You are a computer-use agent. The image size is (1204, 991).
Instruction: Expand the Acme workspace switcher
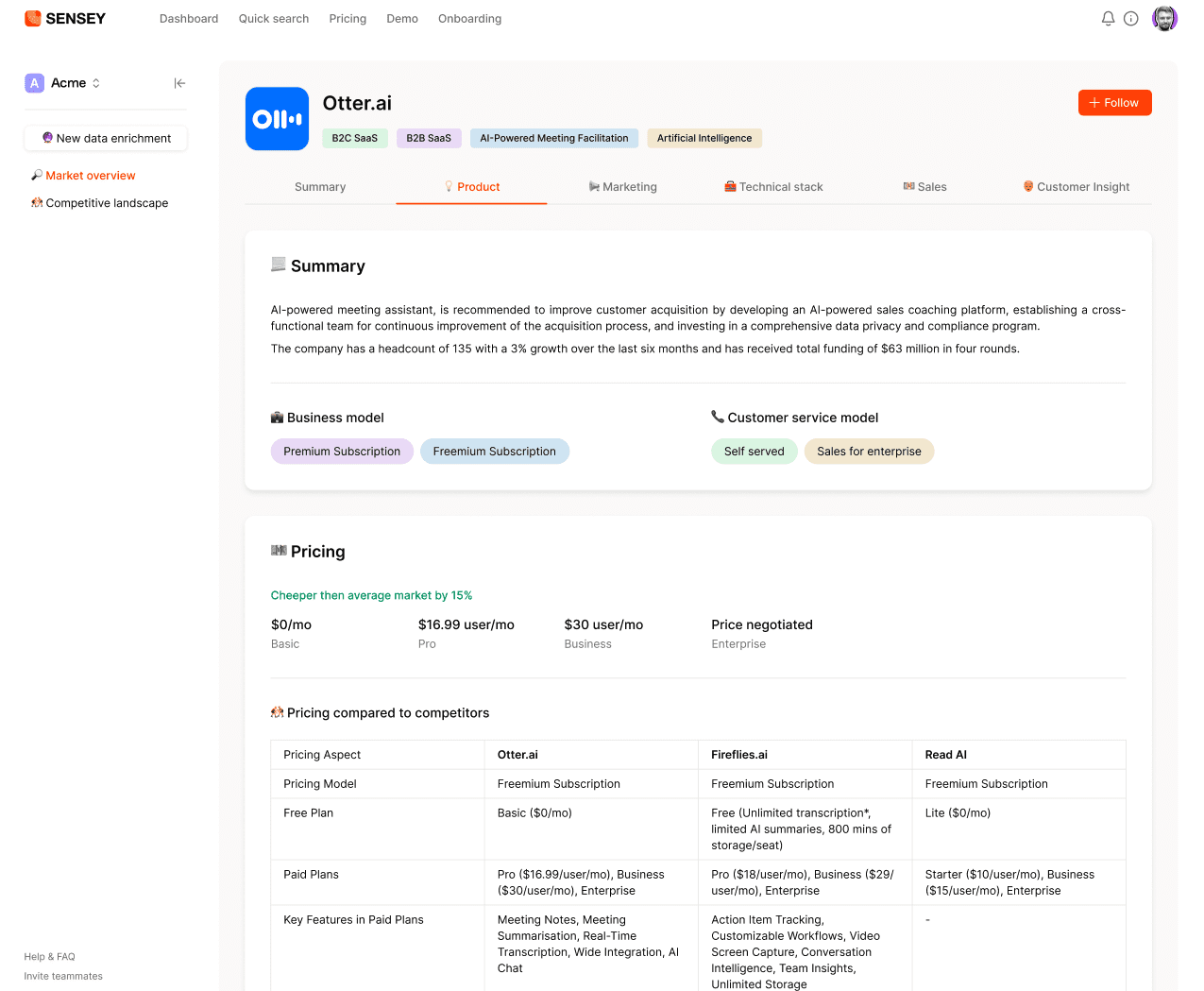coord(95,83)
